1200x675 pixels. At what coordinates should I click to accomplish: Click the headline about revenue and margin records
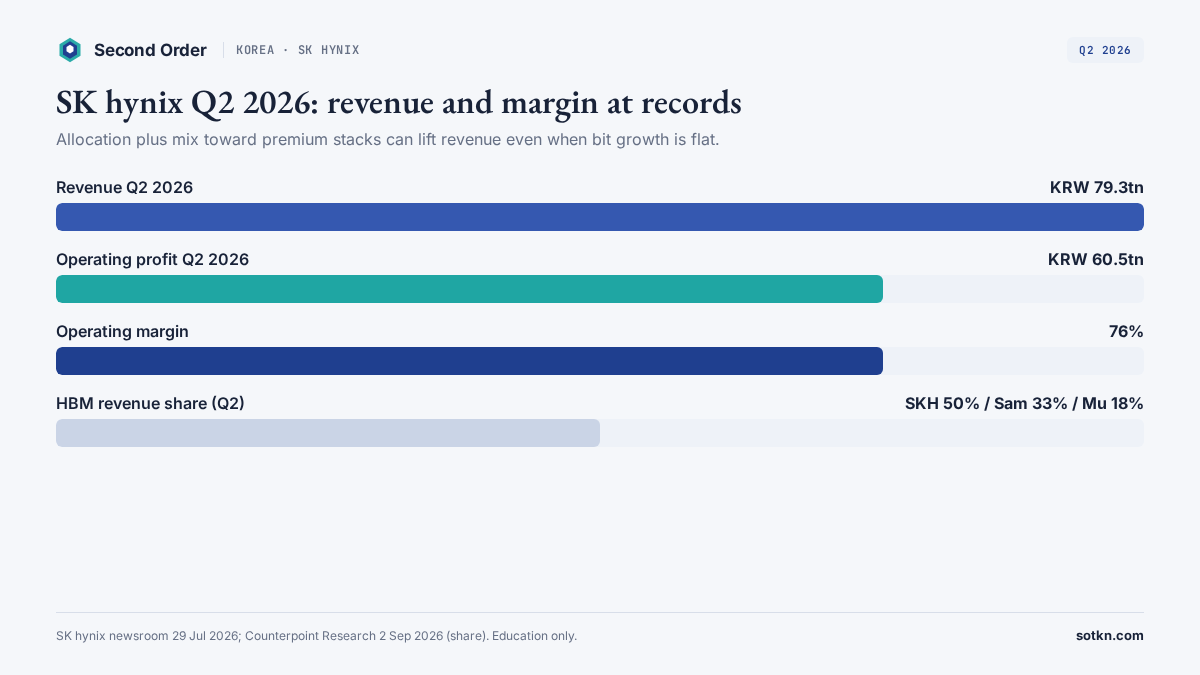click(x=399, y=103)
